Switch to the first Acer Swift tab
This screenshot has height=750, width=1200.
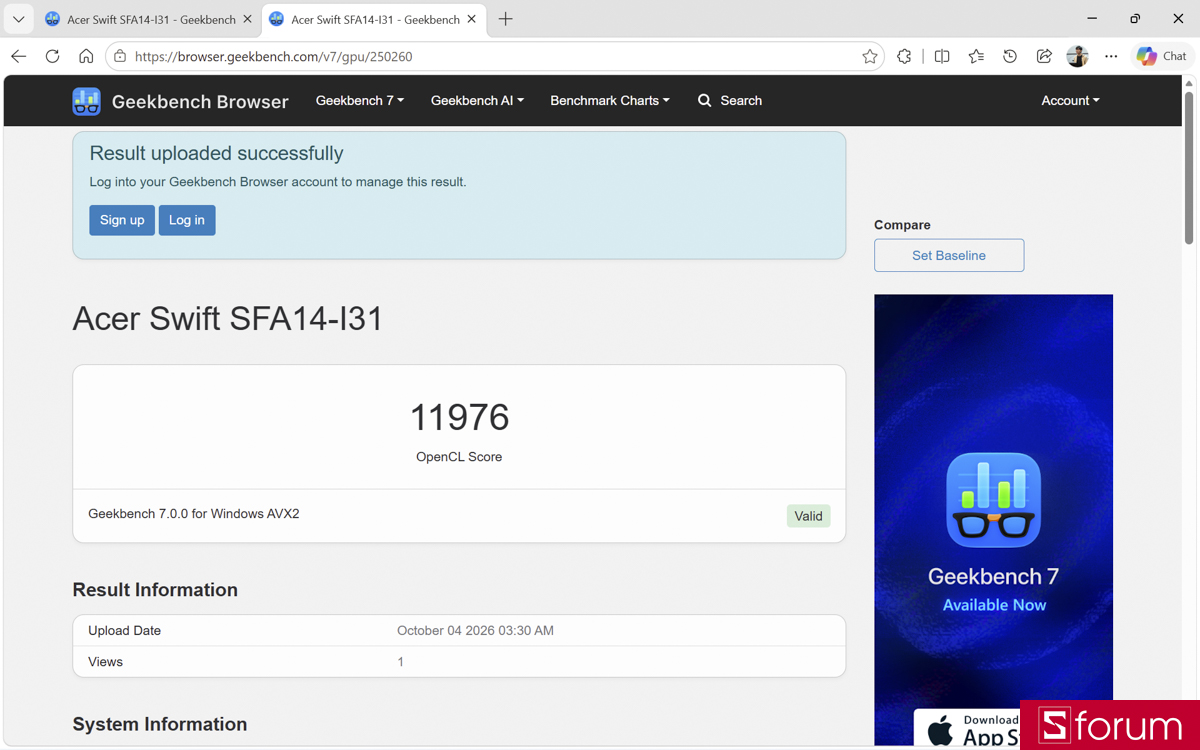(x=148, y=19)
